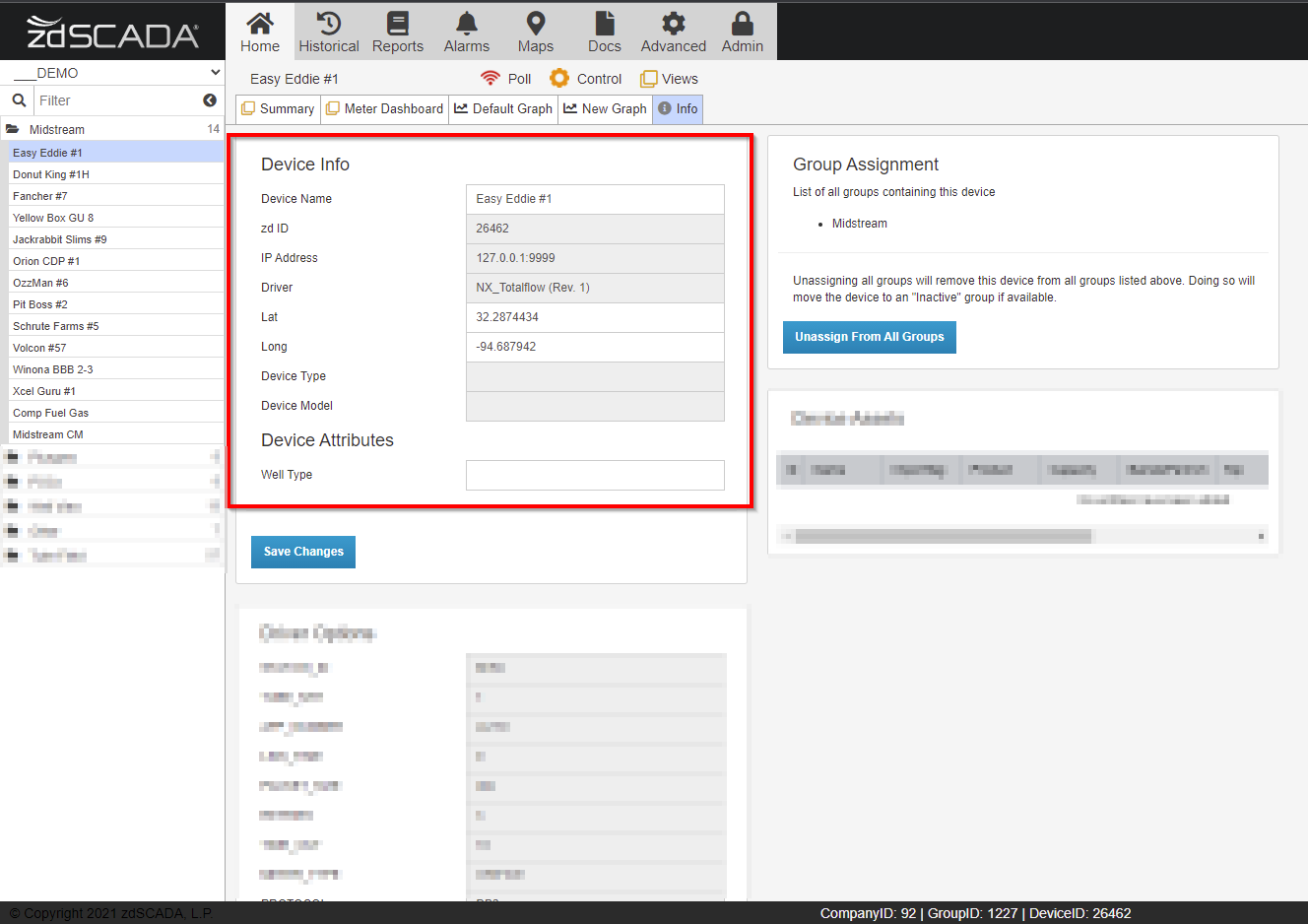Open the Views selector

pos(669,78)
